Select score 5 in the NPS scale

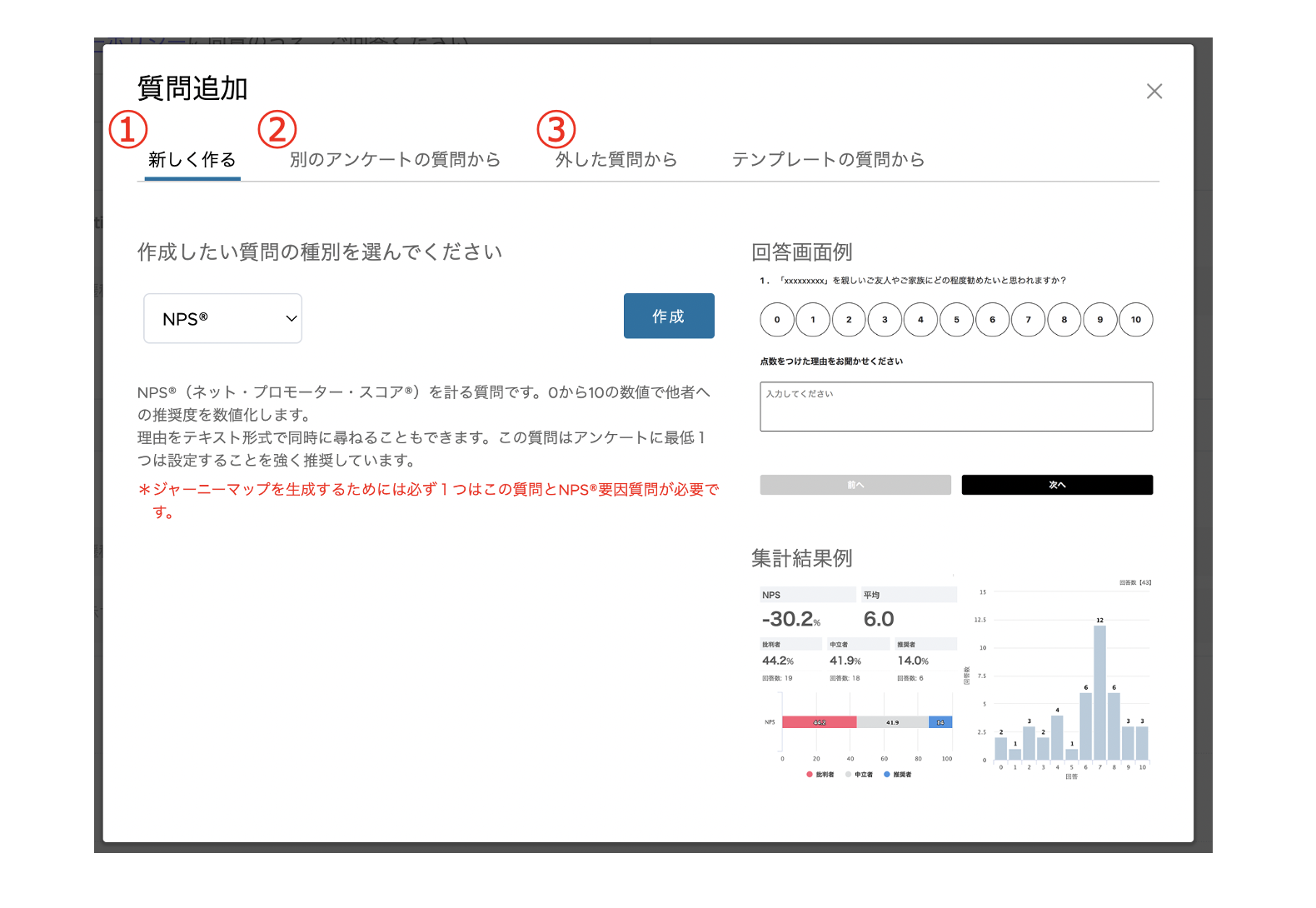pyautogui.click(x=956, y=320)
